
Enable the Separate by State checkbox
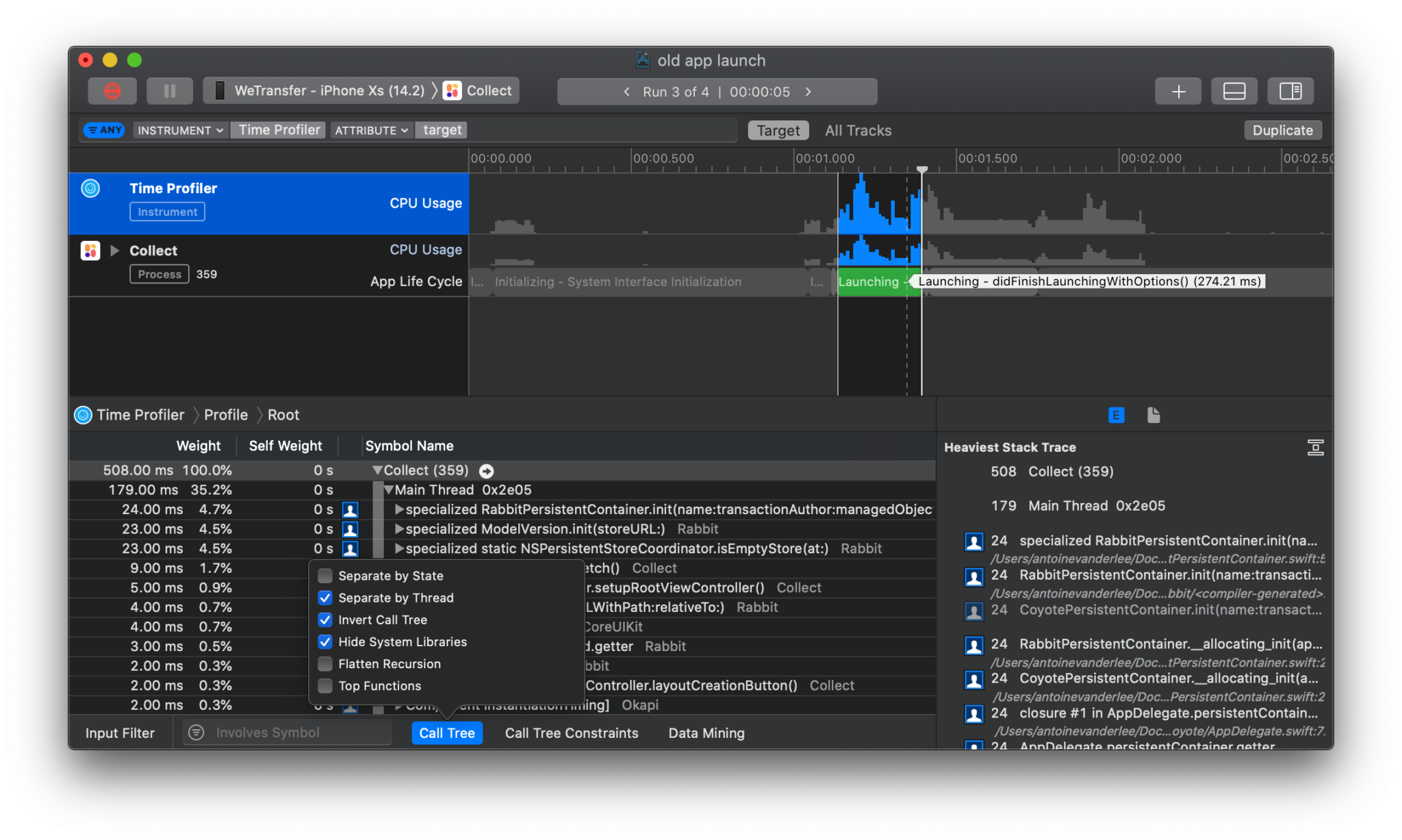pos(325,576)
